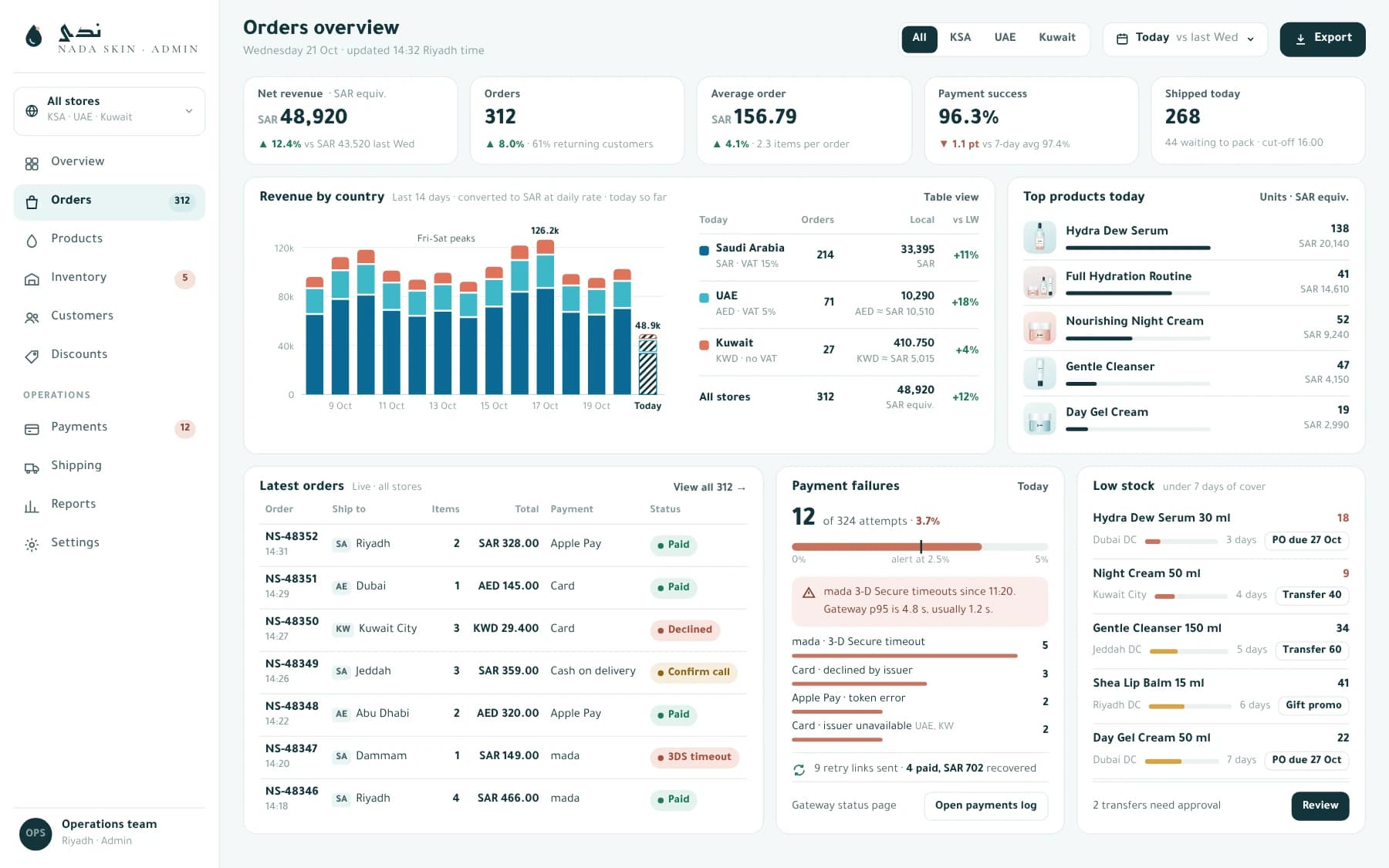1389x868 pixels.
Task: Click the Saudi Arabia legend color square
Action: (x=704, y=251)
